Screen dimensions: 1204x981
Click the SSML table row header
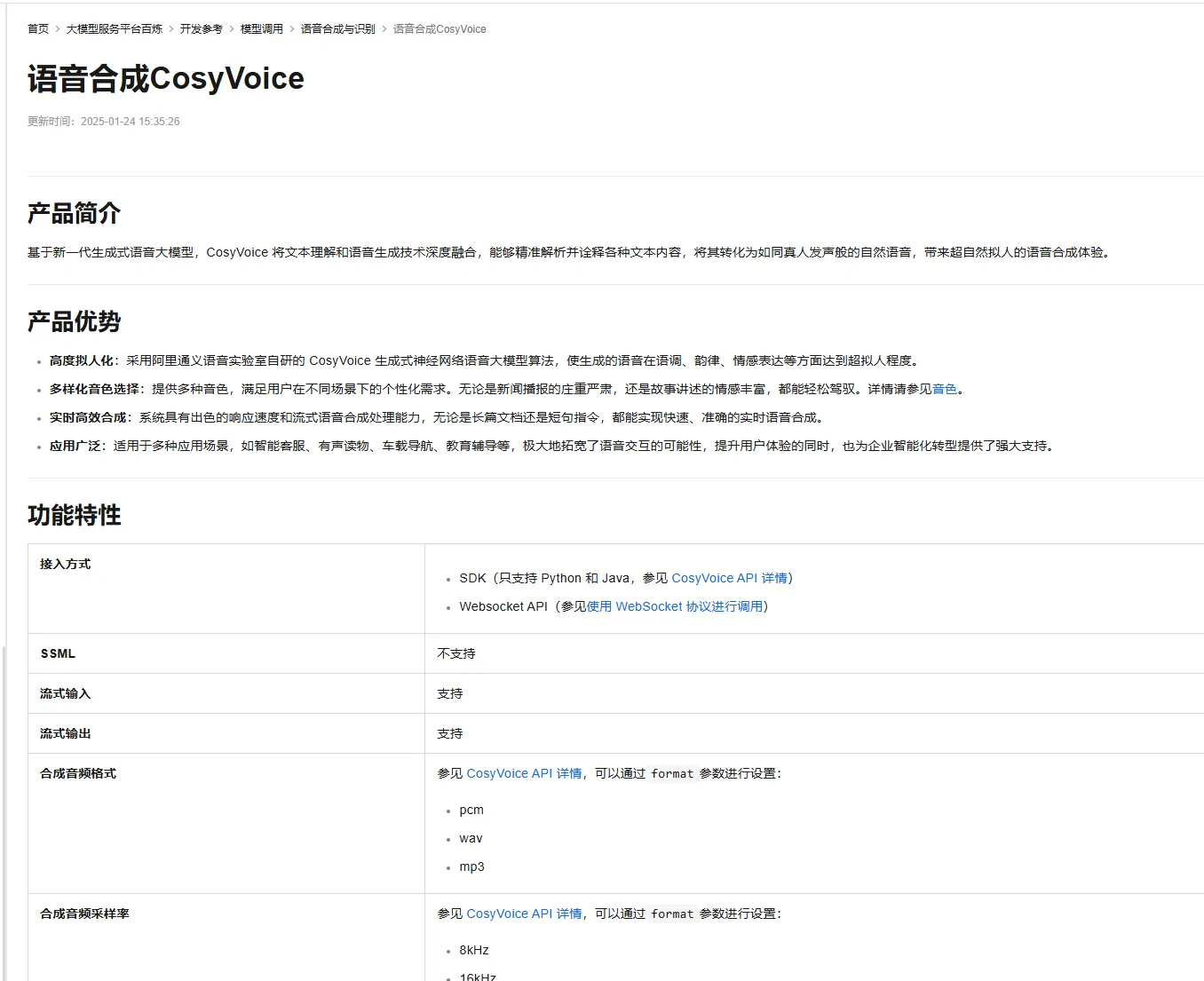click(58, 653)
